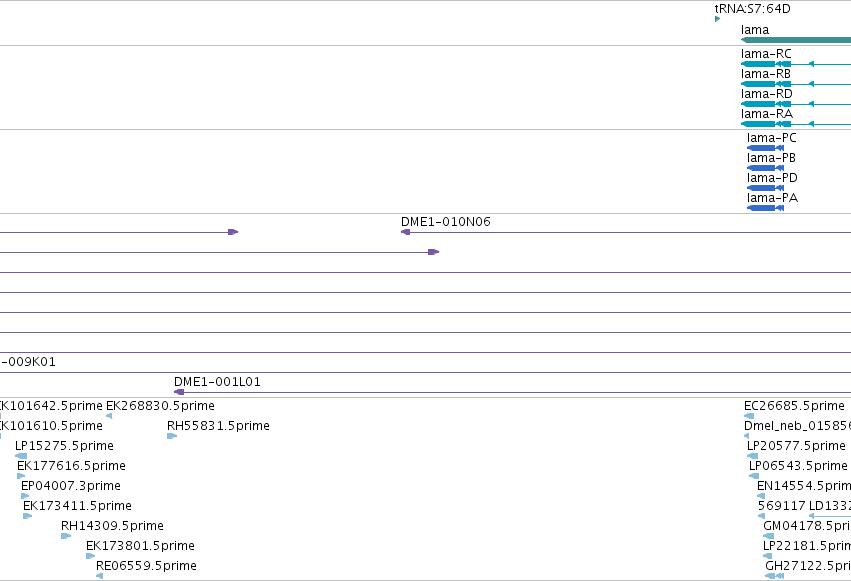Click the lama gene label
The height and width of the screenshot is (581, 851).
click(755, 30)
